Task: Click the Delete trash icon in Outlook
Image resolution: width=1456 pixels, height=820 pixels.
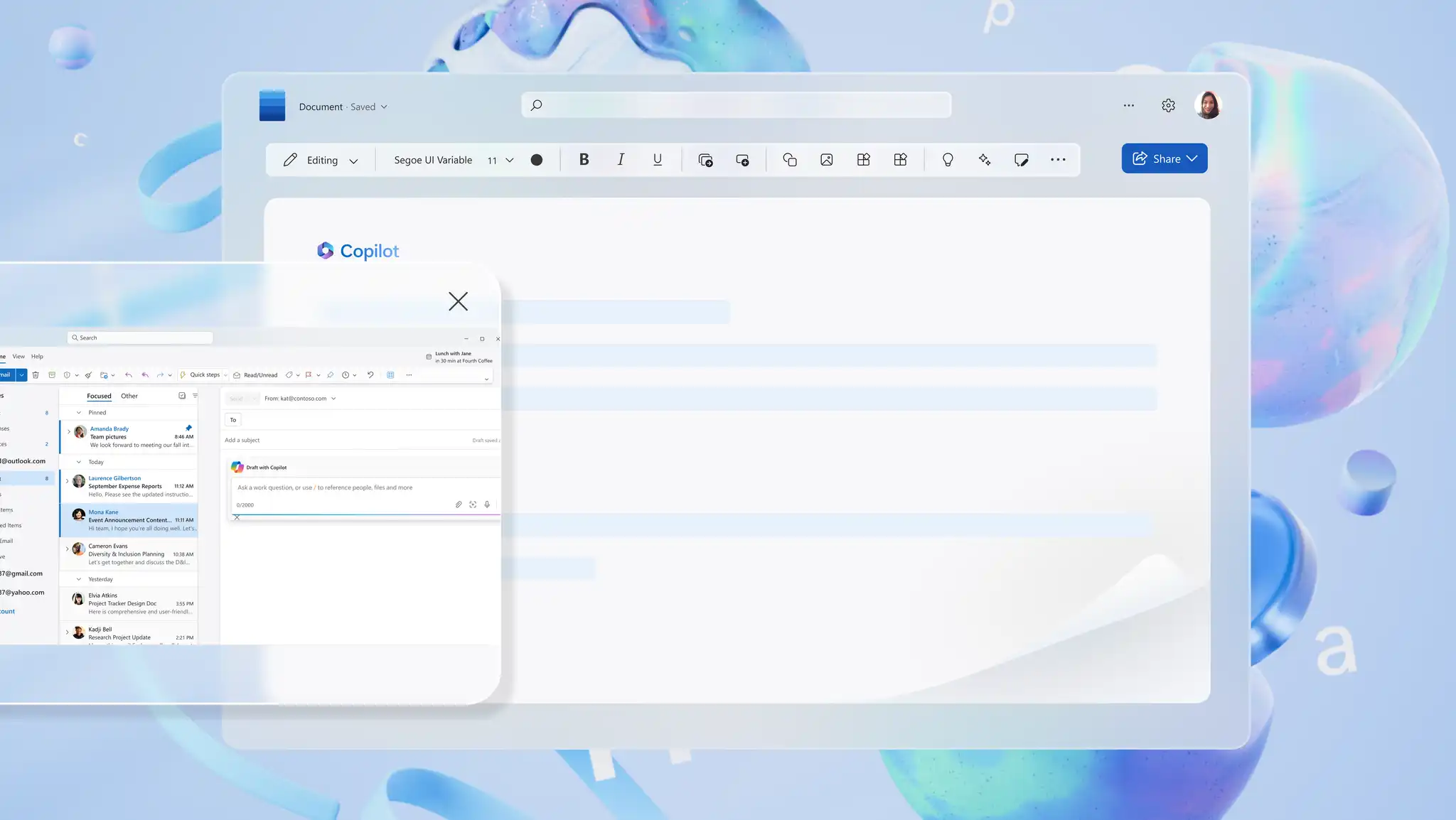Action: 36,375
